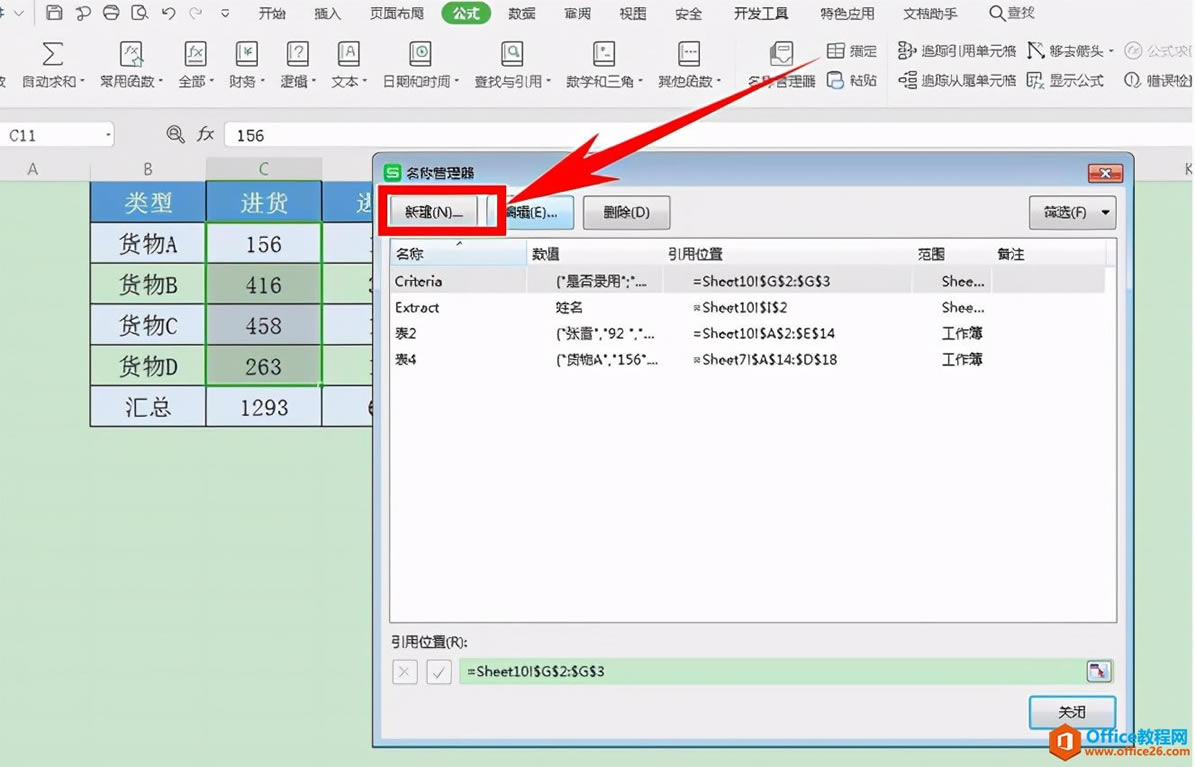
Task: Select the 表4 name row
Action: click(748, 359)
